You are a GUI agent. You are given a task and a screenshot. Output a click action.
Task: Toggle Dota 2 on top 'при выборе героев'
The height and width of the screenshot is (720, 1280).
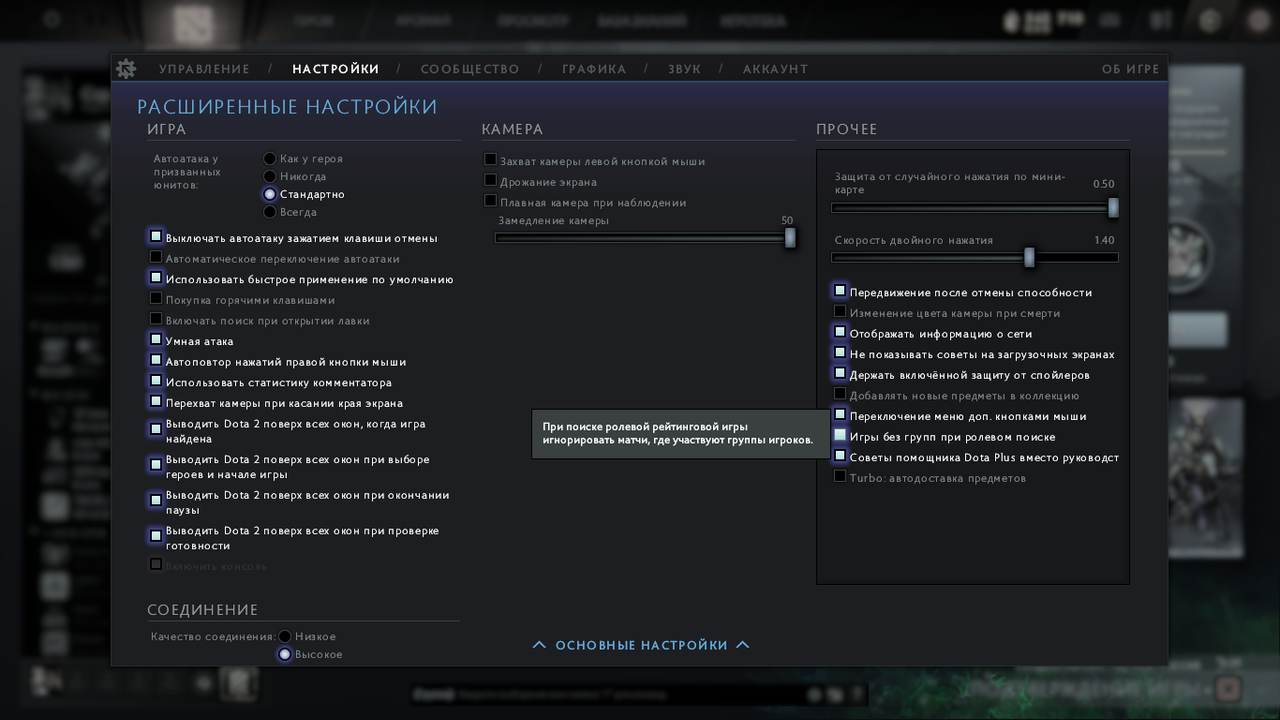coord(156,465)
